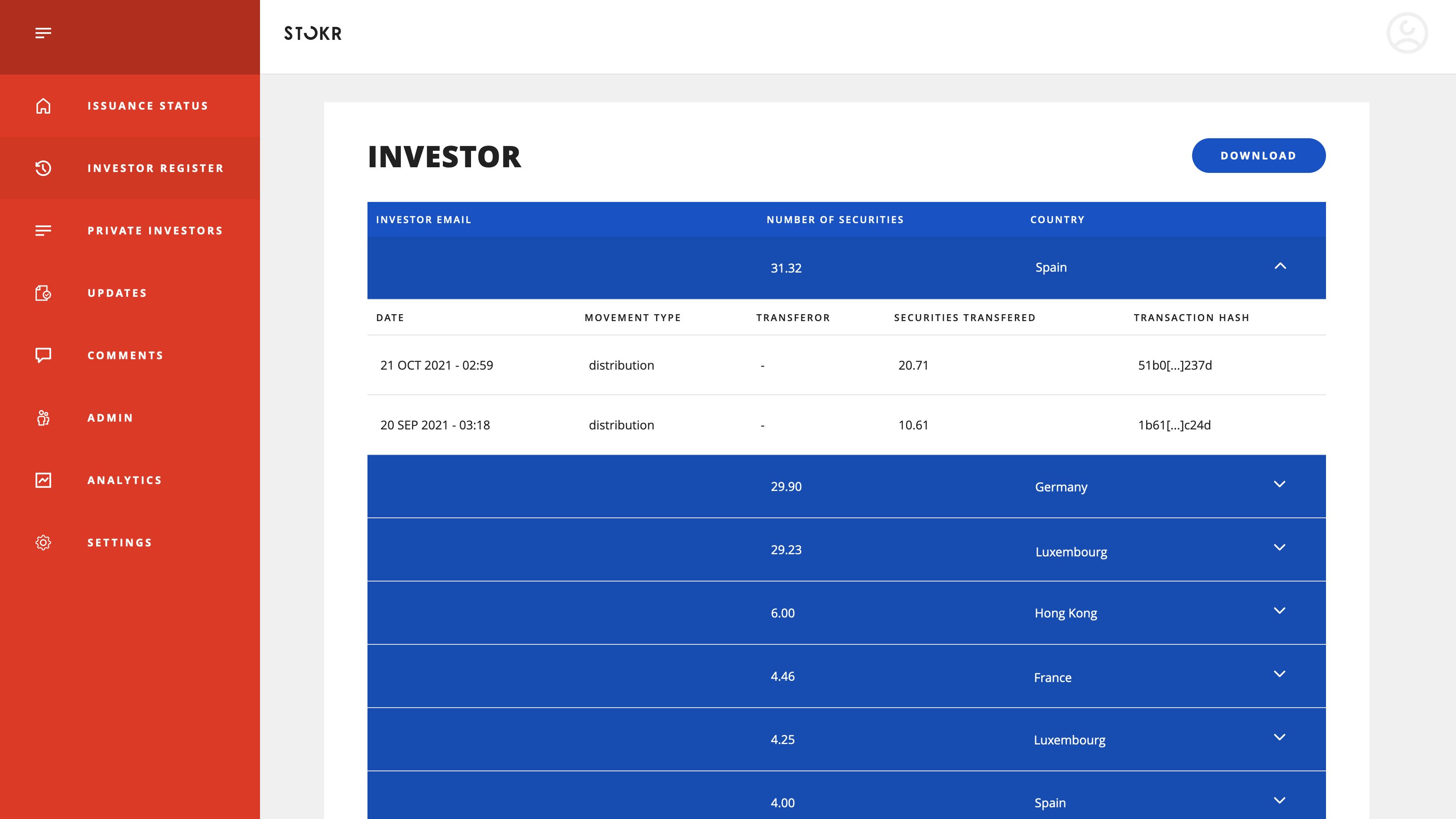
Task: Click the Private Investors list icon
Action: [x=43, y=231]
